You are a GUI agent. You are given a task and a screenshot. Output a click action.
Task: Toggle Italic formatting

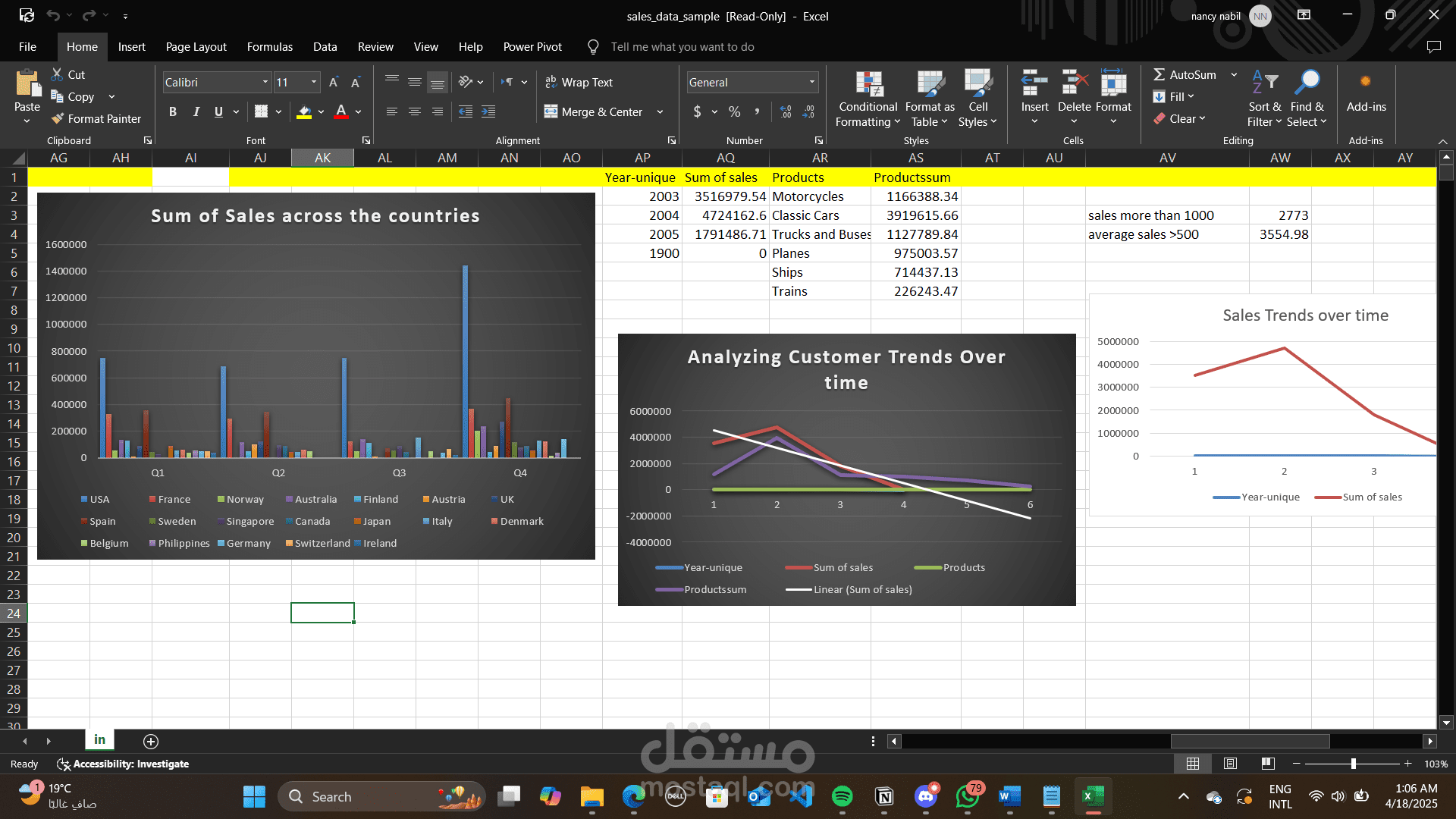[x=196, y=111]
